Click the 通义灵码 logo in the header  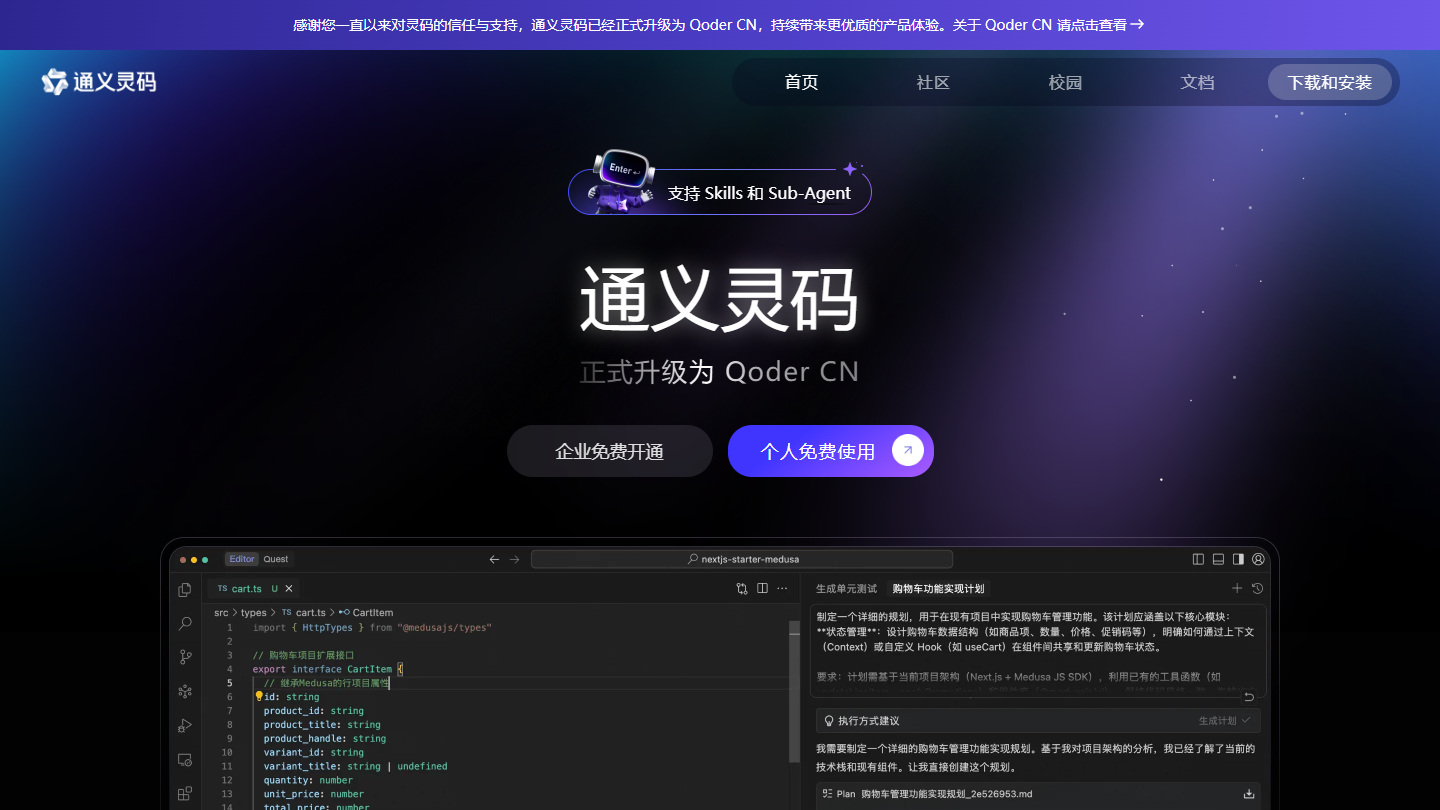point(99,82)
